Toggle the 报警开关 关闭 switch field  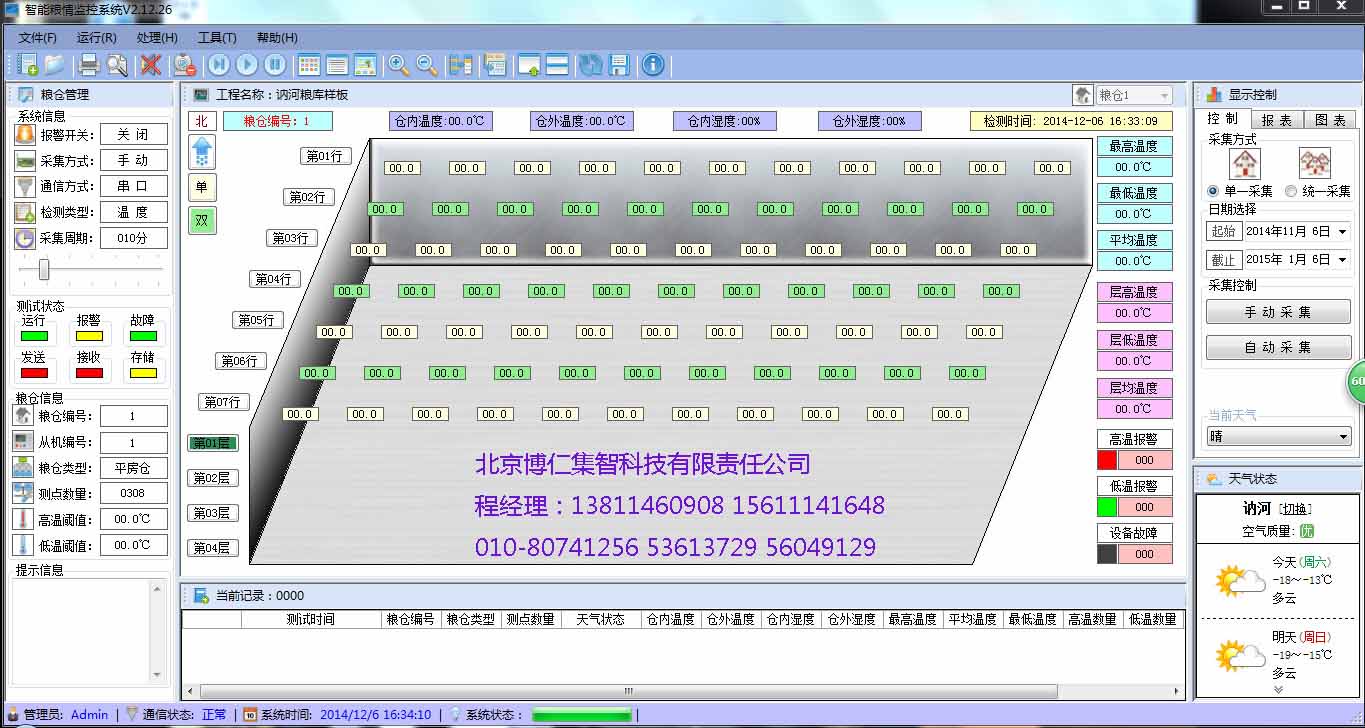[x=133, y=134]
